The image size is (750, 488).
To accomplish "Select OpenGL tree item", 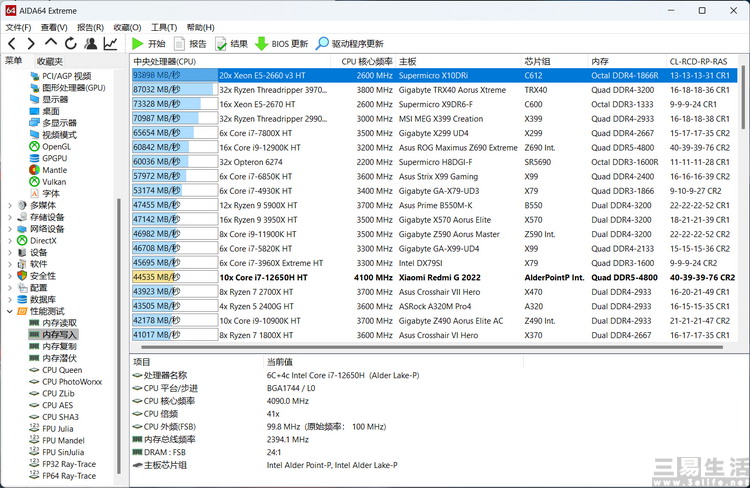I will [50, 146].
